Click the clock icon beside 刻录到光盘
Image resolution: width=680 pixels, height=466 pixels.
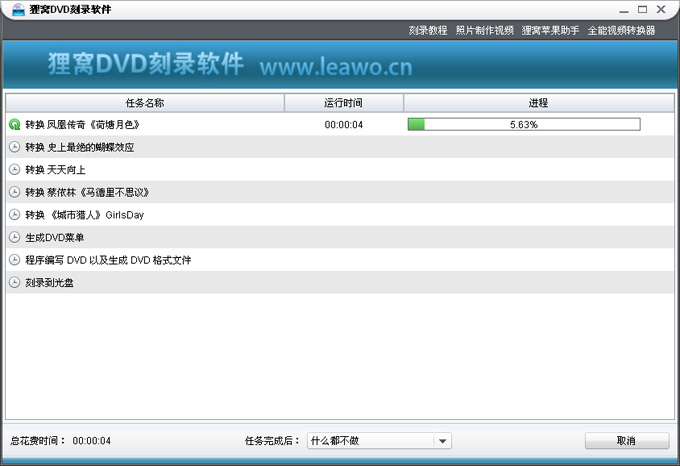click(x=15, y=283)
